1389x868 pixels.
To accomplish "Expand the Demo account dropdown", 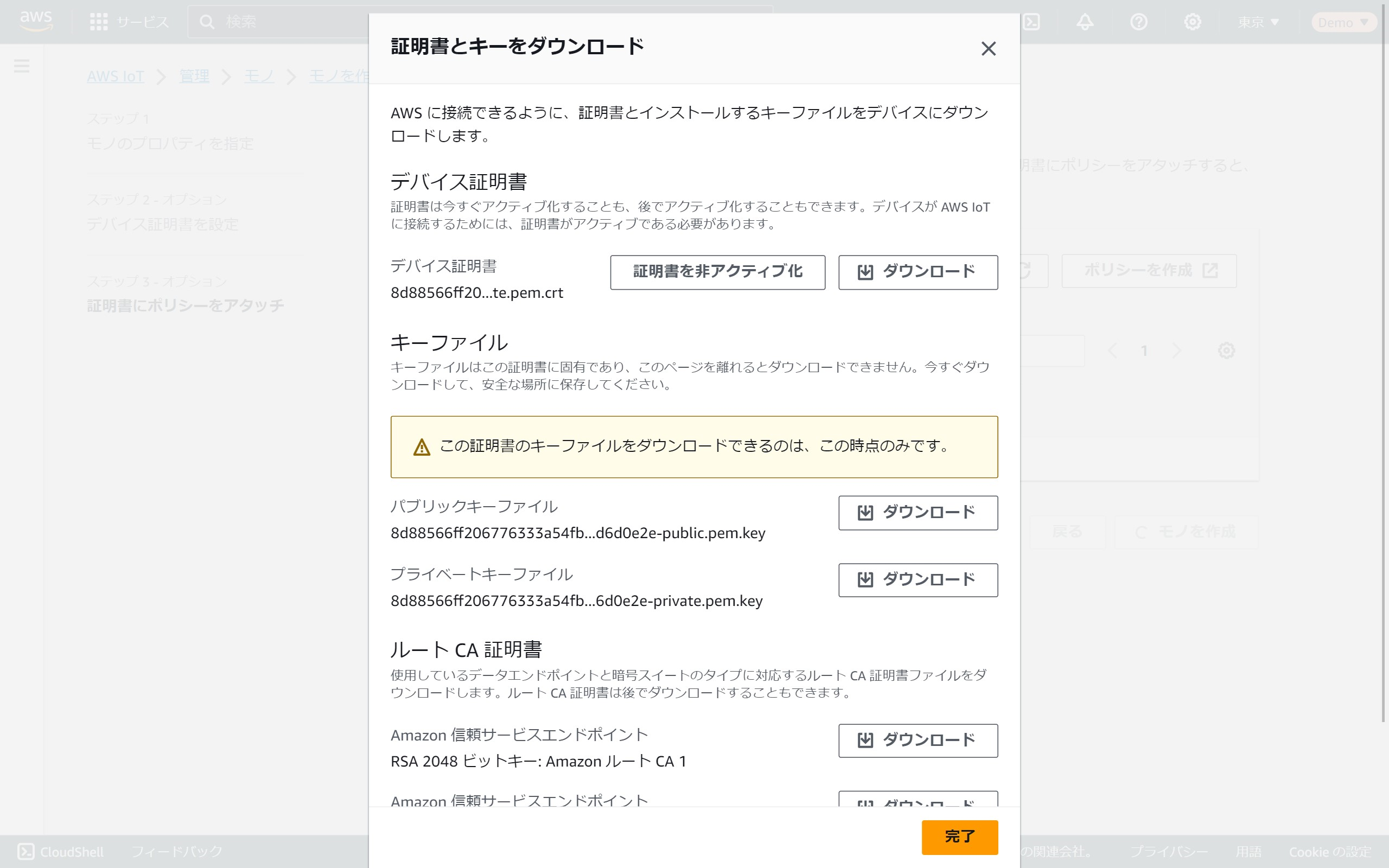I will click(x=1343, y=22).
